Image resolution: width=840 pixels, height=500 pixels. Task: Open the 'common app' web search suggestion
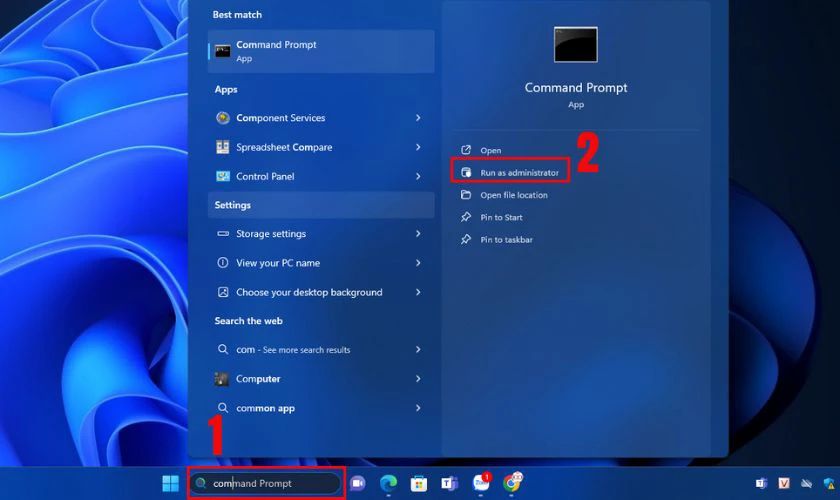(321, 408)
